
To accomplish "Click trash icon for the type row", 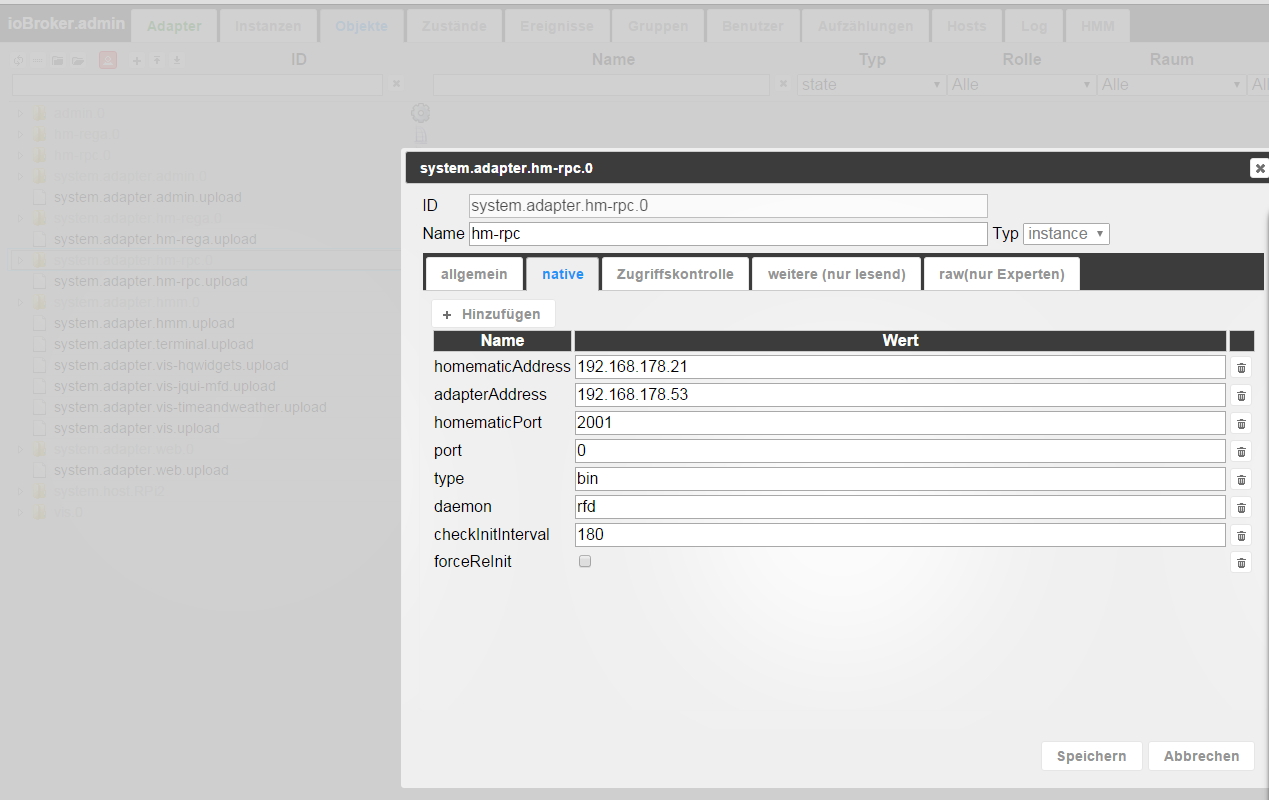I will click(1241, 480).
